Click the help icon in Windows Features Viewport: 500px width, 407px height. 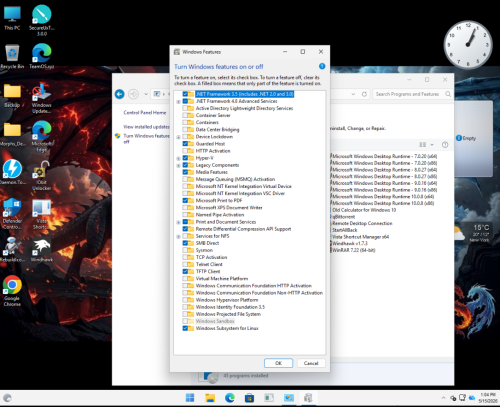click(x=322, y=66)
